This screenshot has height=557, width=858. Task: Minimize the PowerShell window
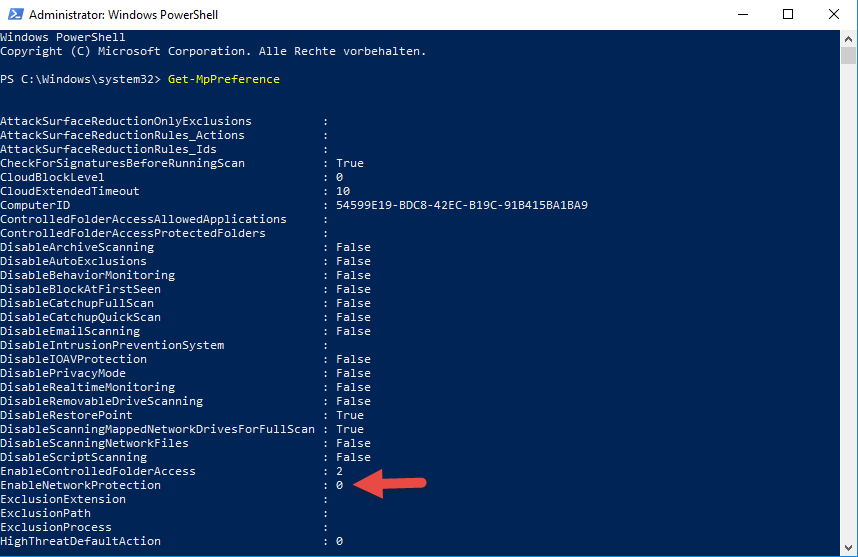tap(742, 15)
